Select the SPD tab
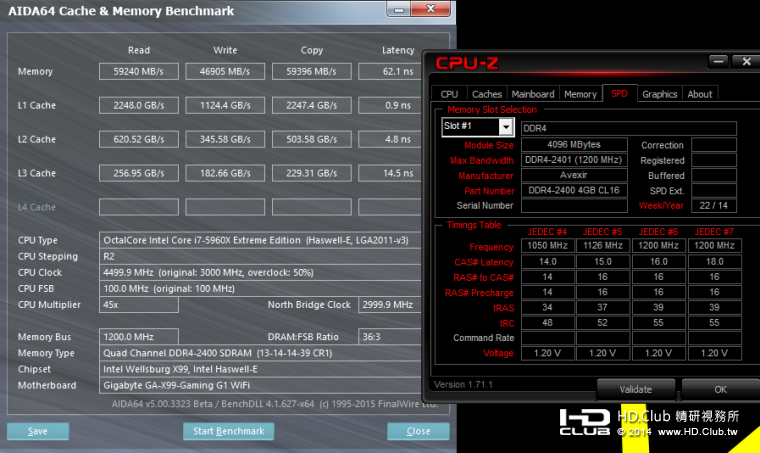The image size is (760, 453). tap(619, 94)
